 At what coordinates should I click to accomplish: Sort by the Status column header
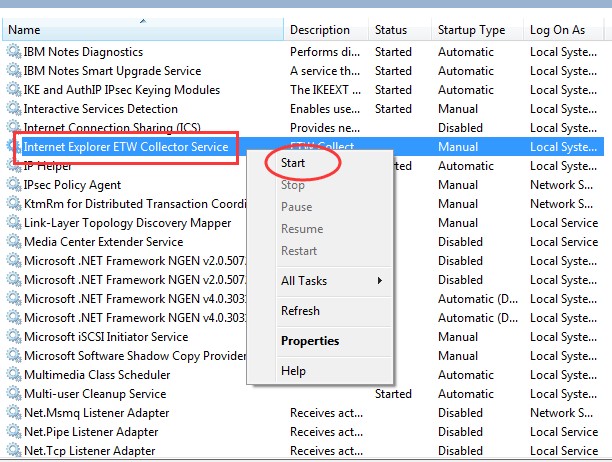click(400, 30)
